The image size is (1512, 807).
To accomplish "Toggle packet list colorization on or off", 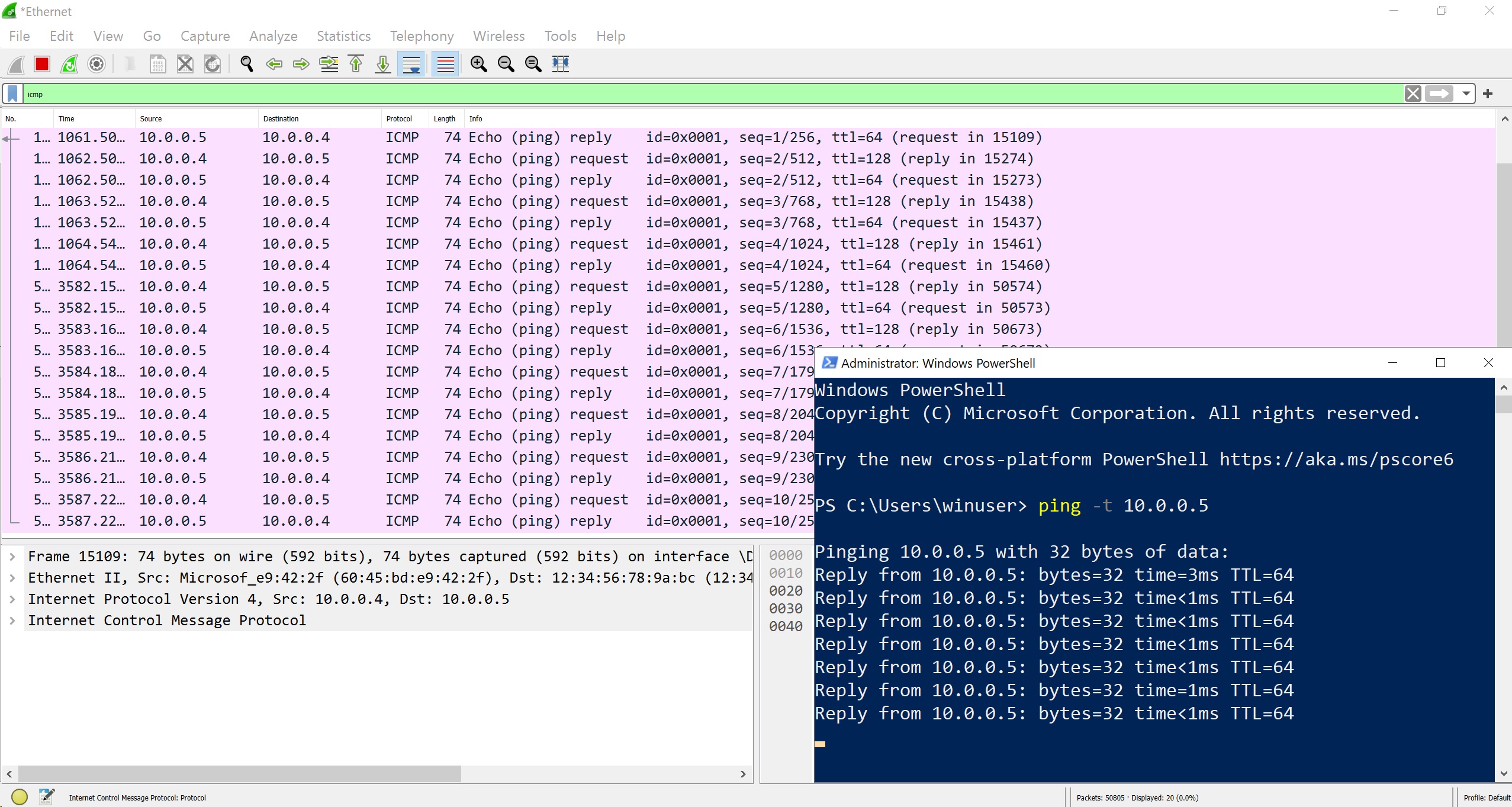I will [444, 63].
